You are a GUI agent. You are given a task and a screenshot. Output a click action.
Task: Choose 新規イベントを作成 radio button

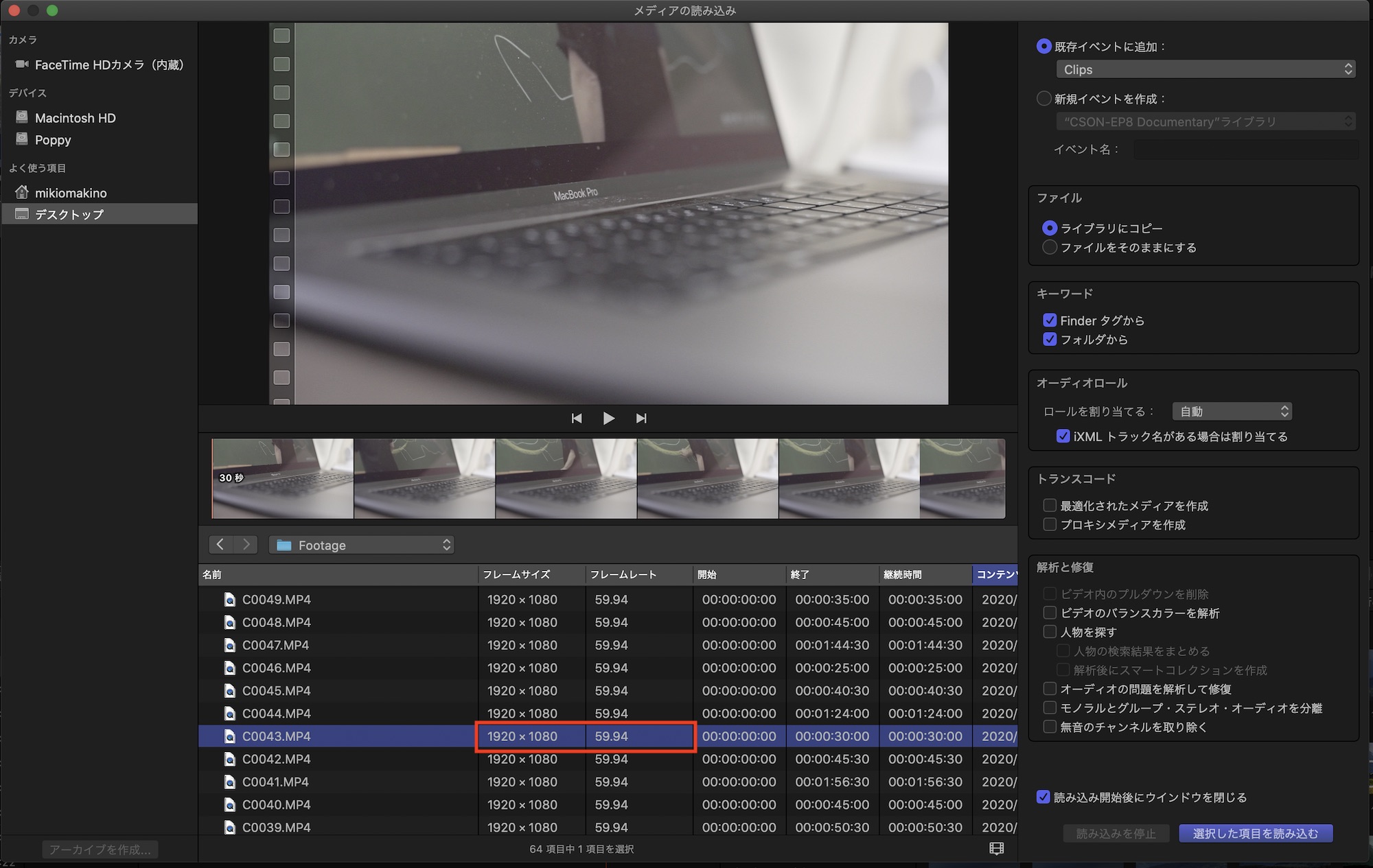coord(1043,99)
